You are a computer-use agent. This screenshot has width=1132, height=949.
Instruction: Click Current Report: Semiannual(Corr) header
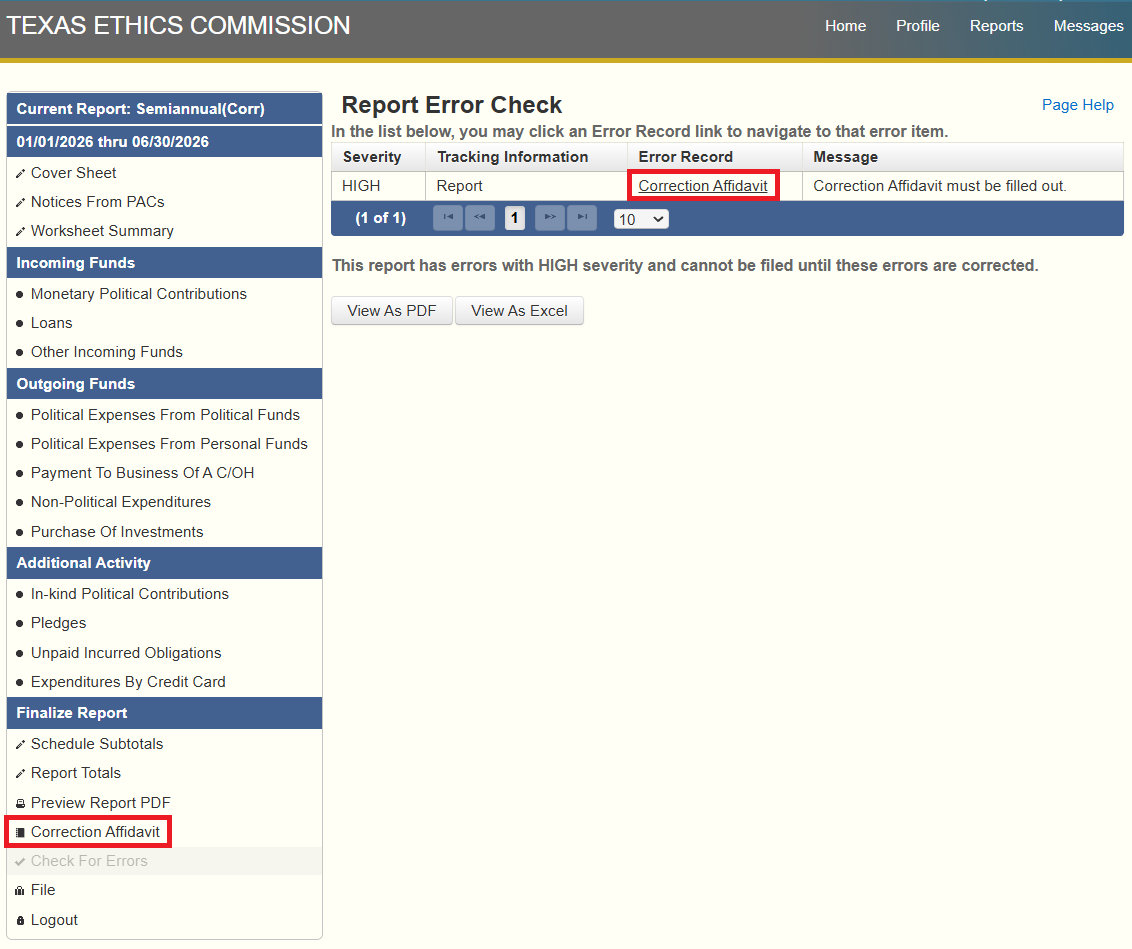[x=164, y=109]
